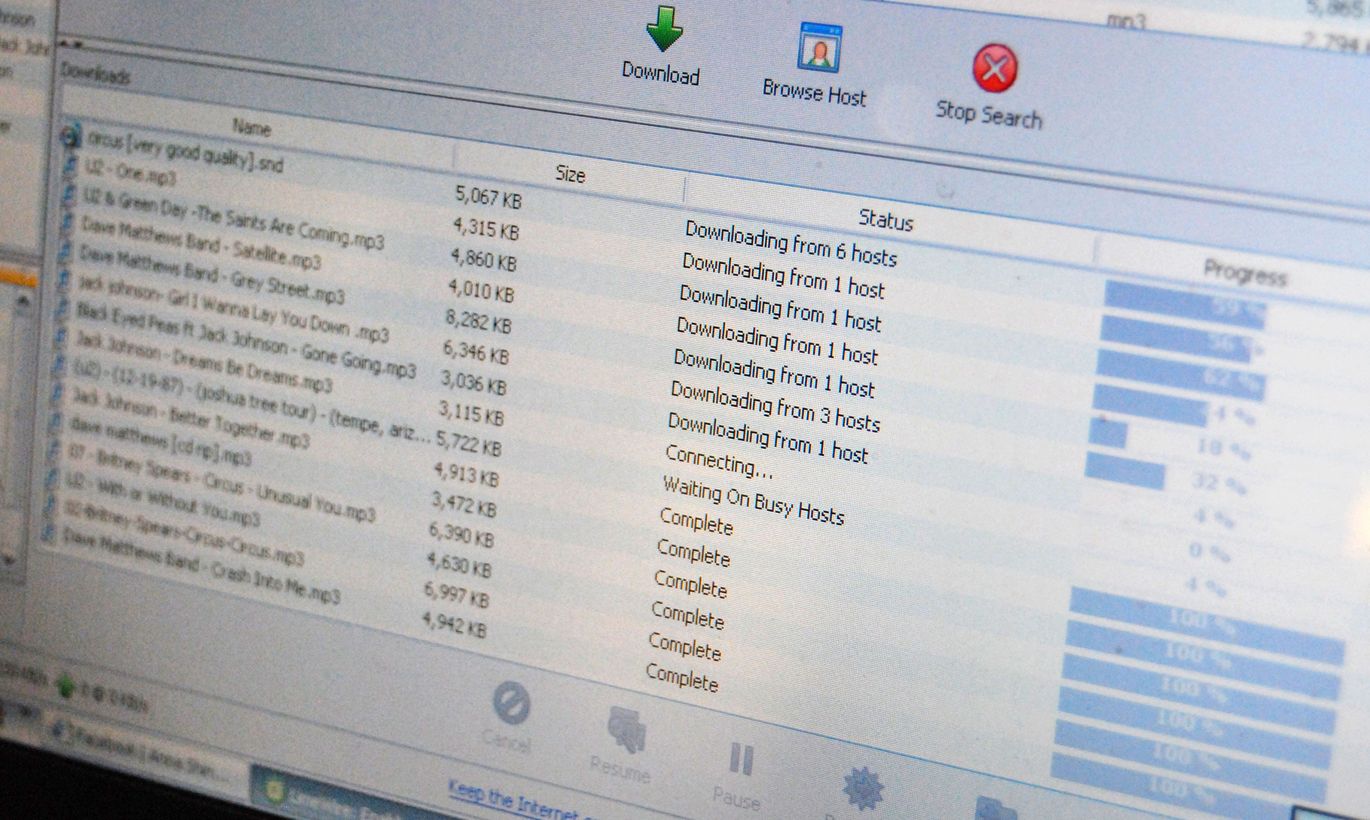Click the Resume download icon
The height and width of the screenshot is (820, 1370).
click(626, 731)
